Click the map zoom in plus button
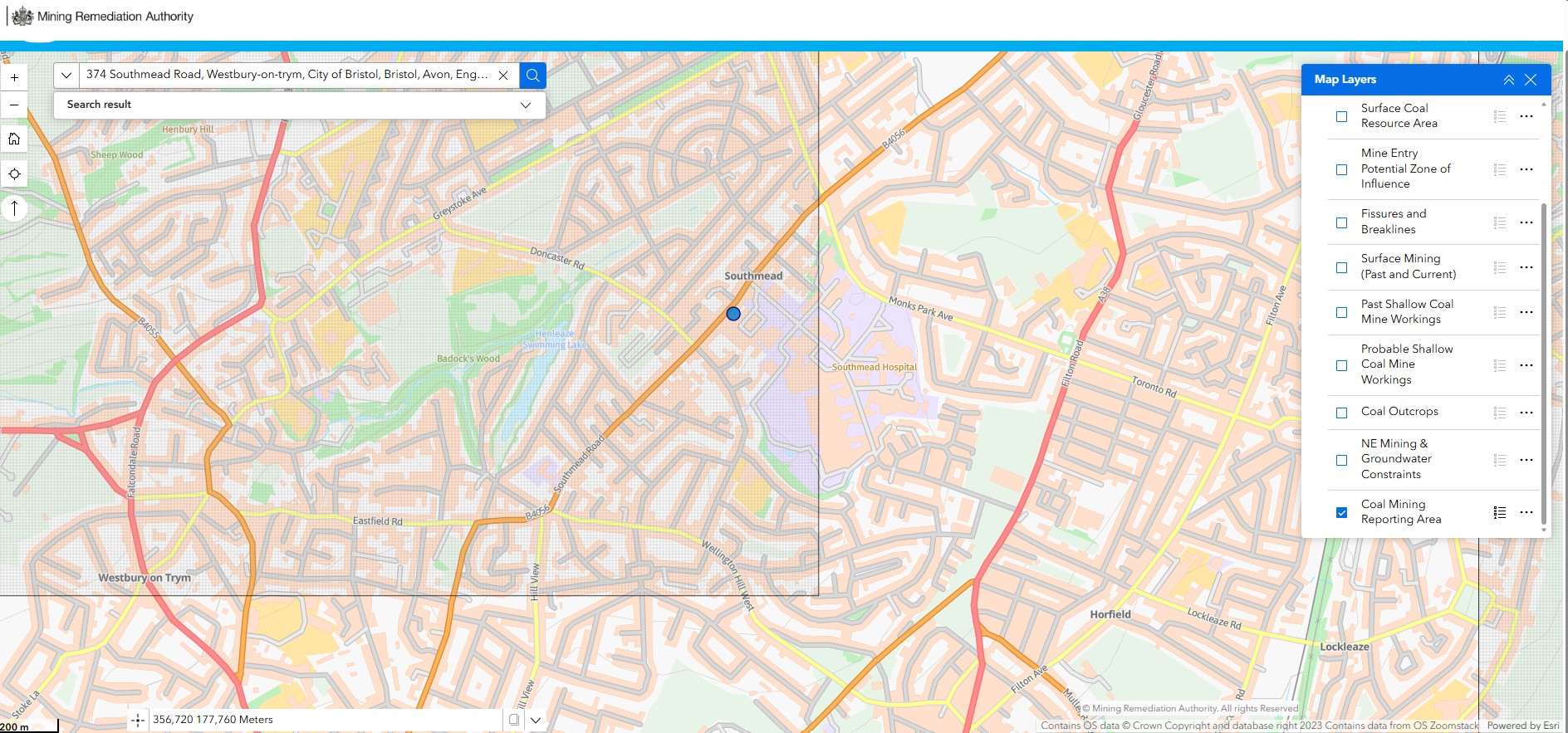This screenshot has height=733, width=1568. coord(14,77)
